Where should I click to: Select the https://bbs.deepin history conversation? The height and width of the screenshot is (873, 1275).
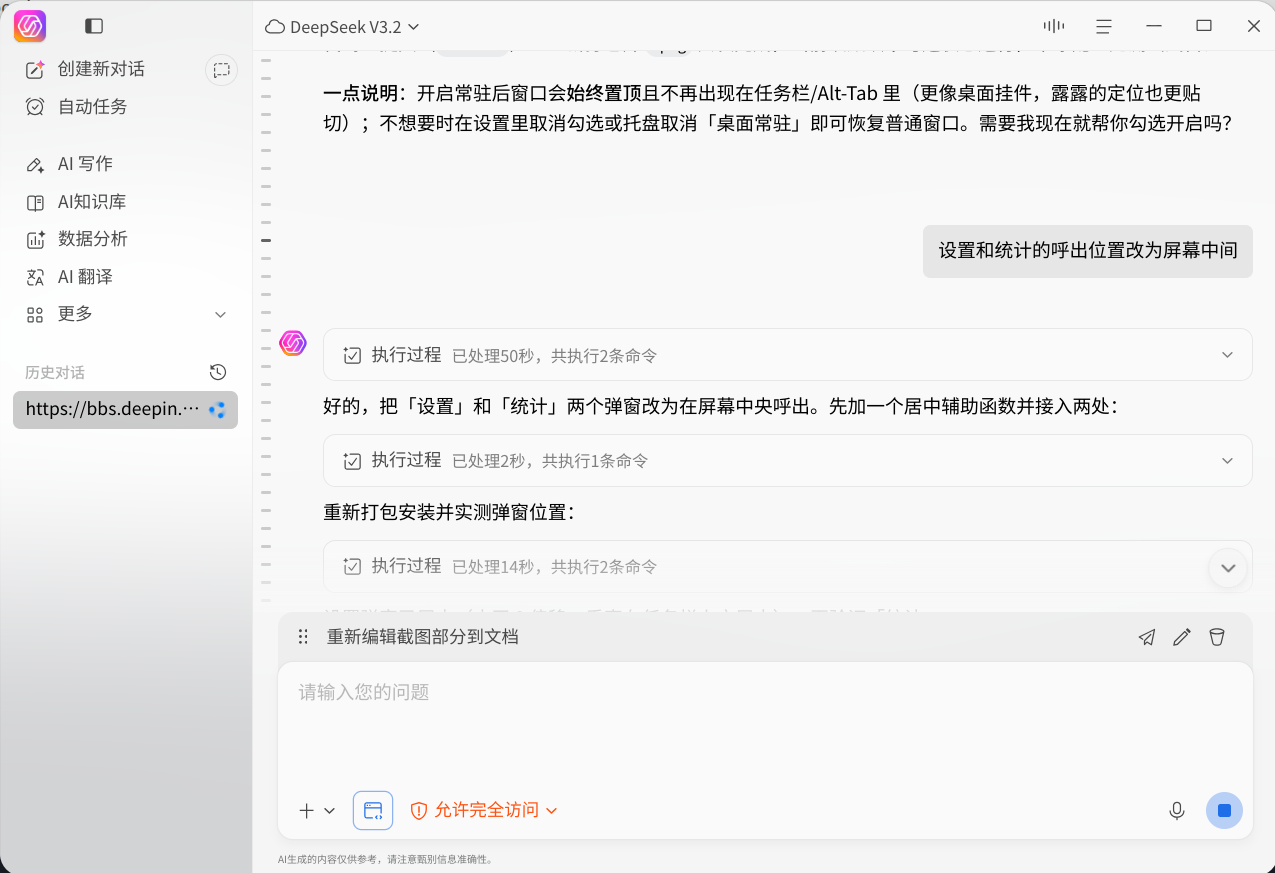tap(126, 410)
